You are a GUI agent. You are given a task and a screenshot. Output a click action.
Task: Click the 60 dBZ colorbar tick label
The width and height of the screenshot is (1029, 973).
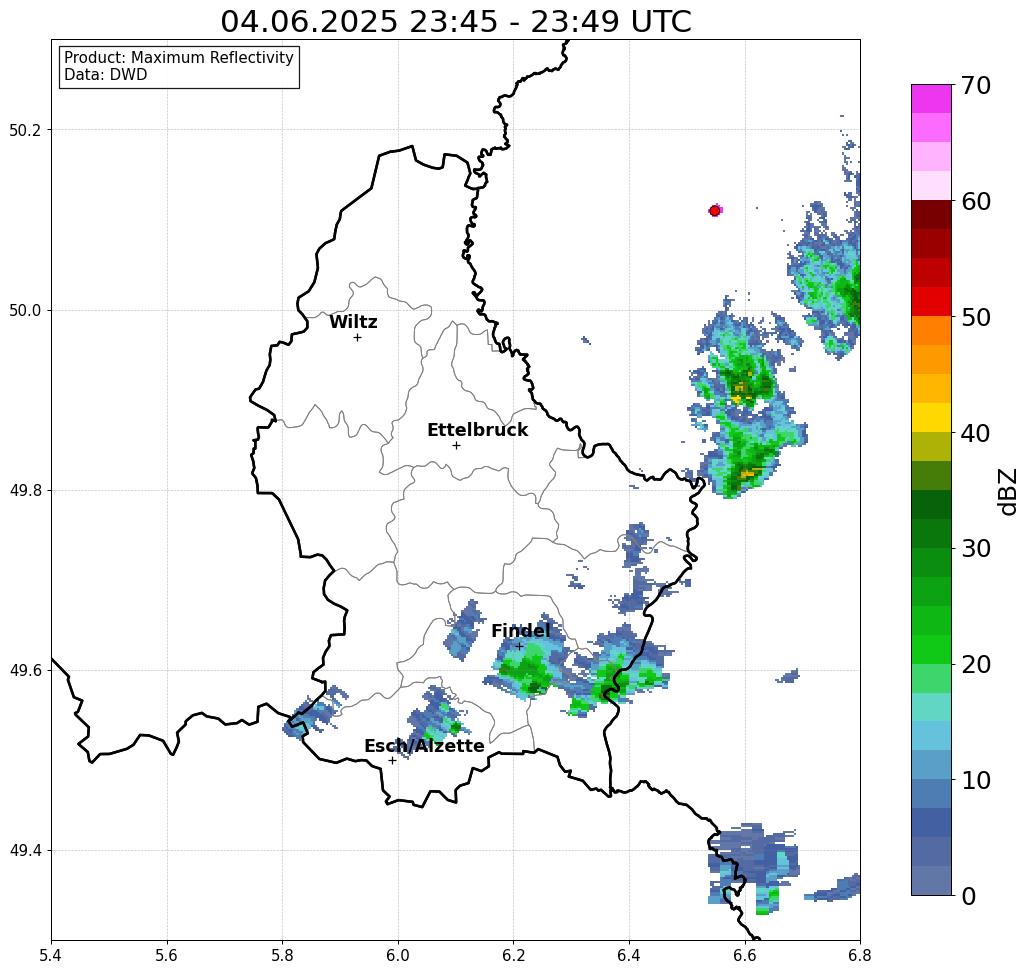976,201
